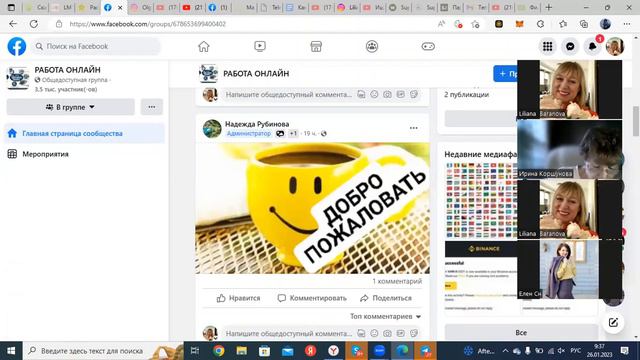Viewport: 640px width, 360px height.
Task: Add GIF in the upper comment box
Action: pyautogui.click(x=401, y=95)
